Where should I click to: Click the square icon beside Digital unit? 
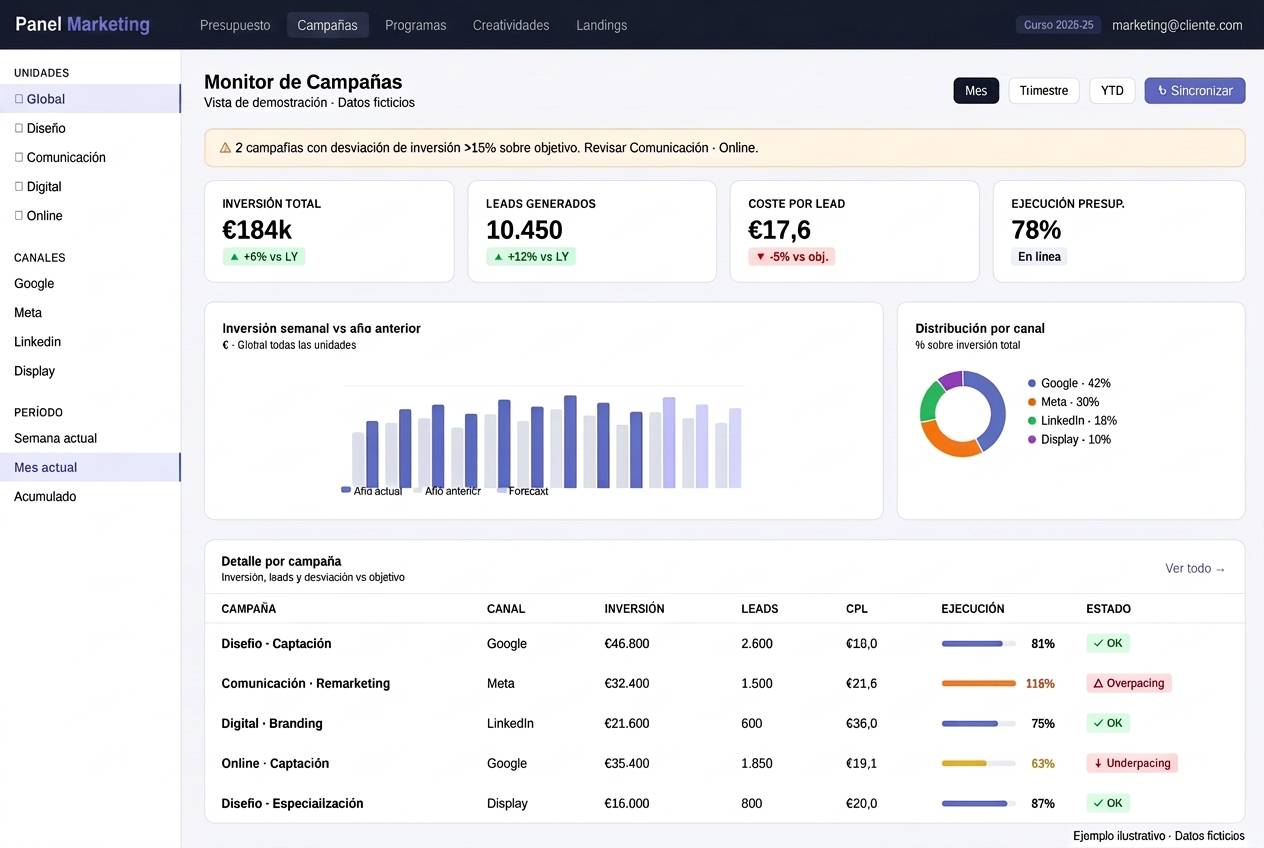[x=19, y=186]
